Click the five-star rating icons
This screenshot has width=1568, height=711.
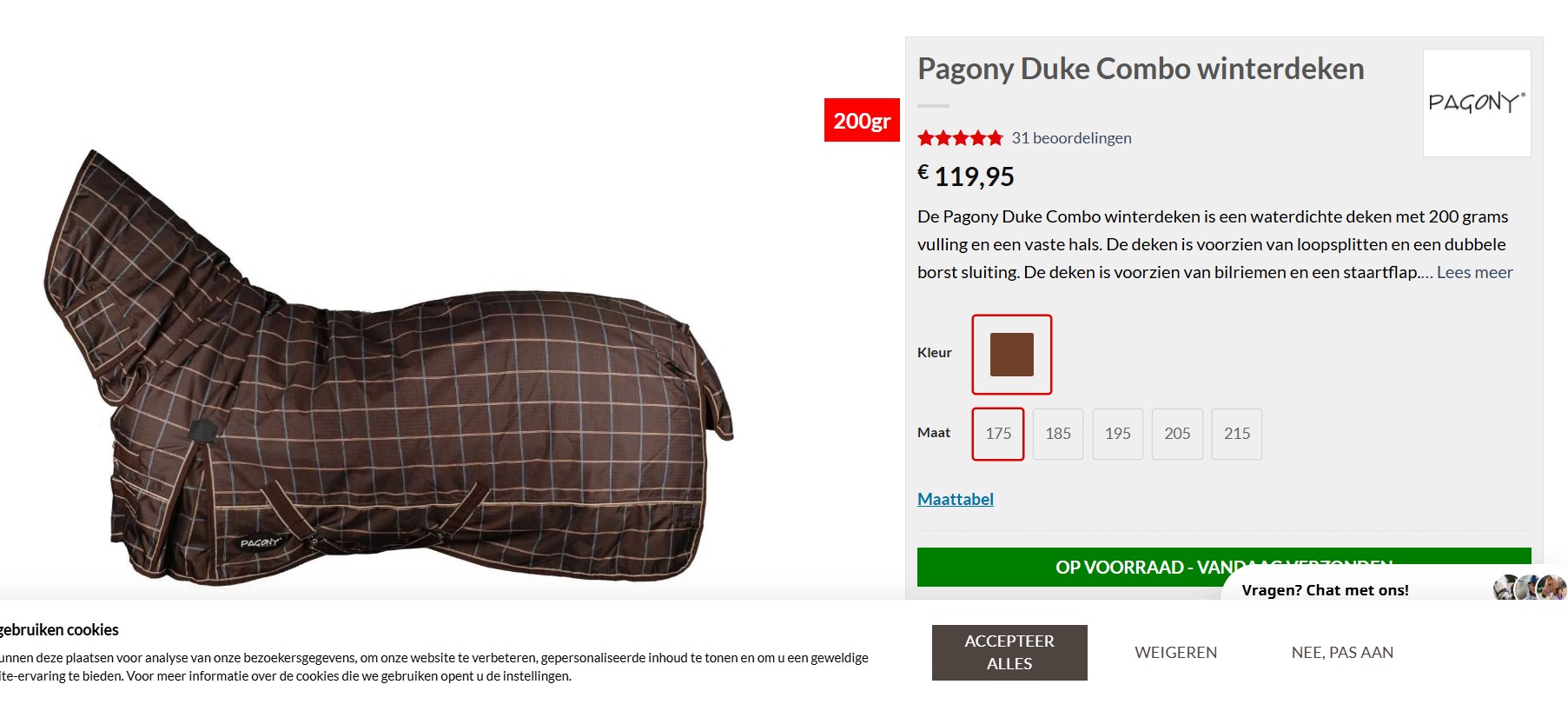coord(960,137)
